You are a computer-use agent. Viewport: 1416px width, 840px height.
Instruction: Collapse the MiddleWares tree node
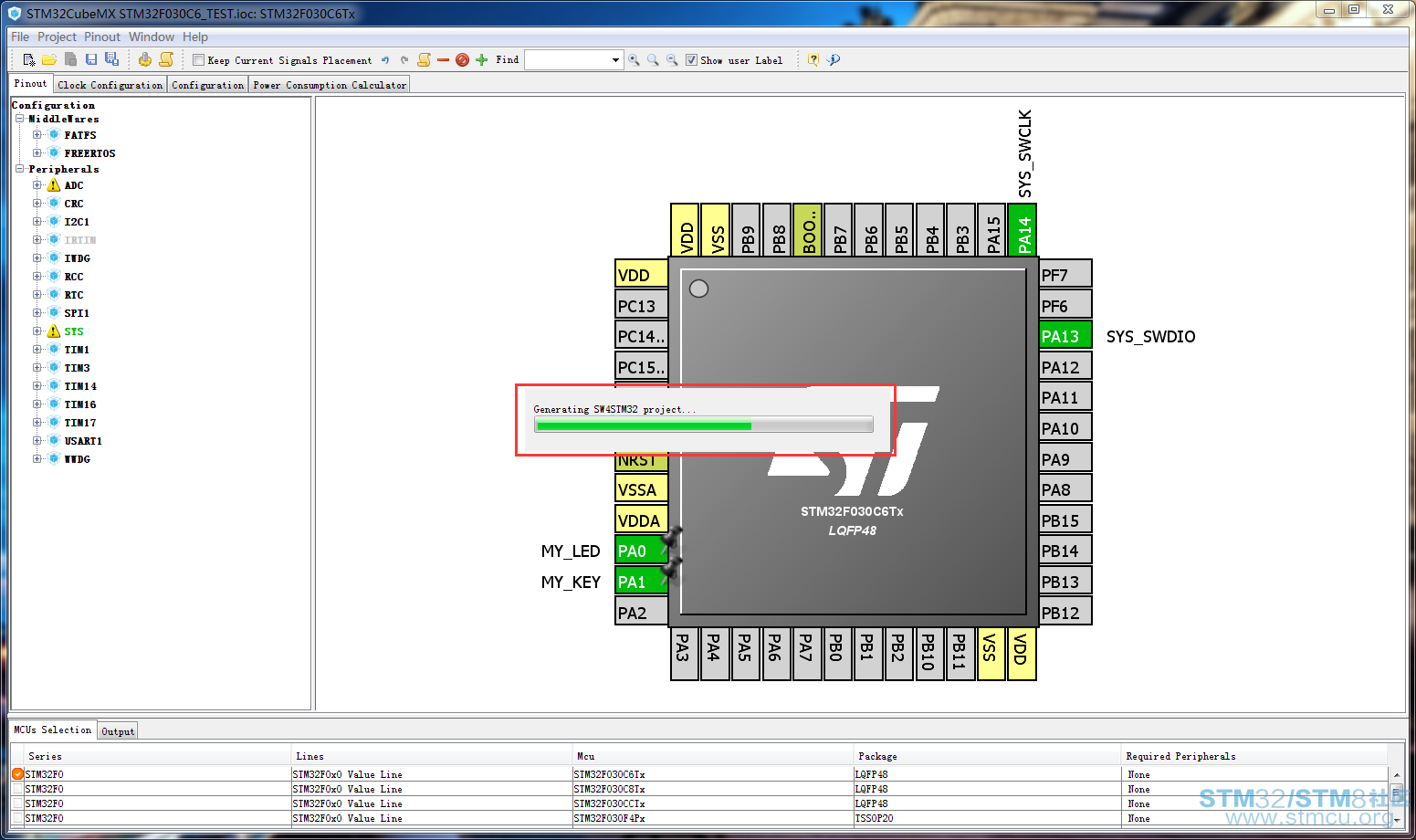point(19,119)
